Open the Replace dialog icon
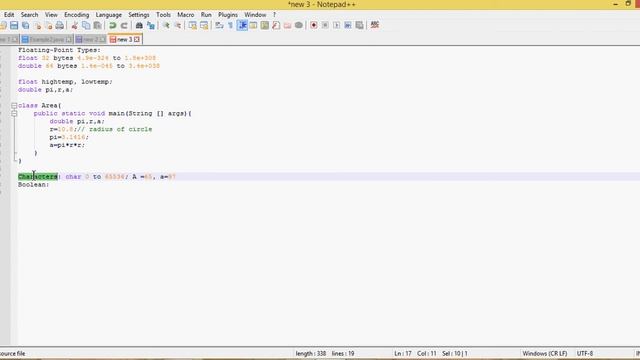Screen dimensions: 640x360 pyautogui.click(x=151, y=25)
